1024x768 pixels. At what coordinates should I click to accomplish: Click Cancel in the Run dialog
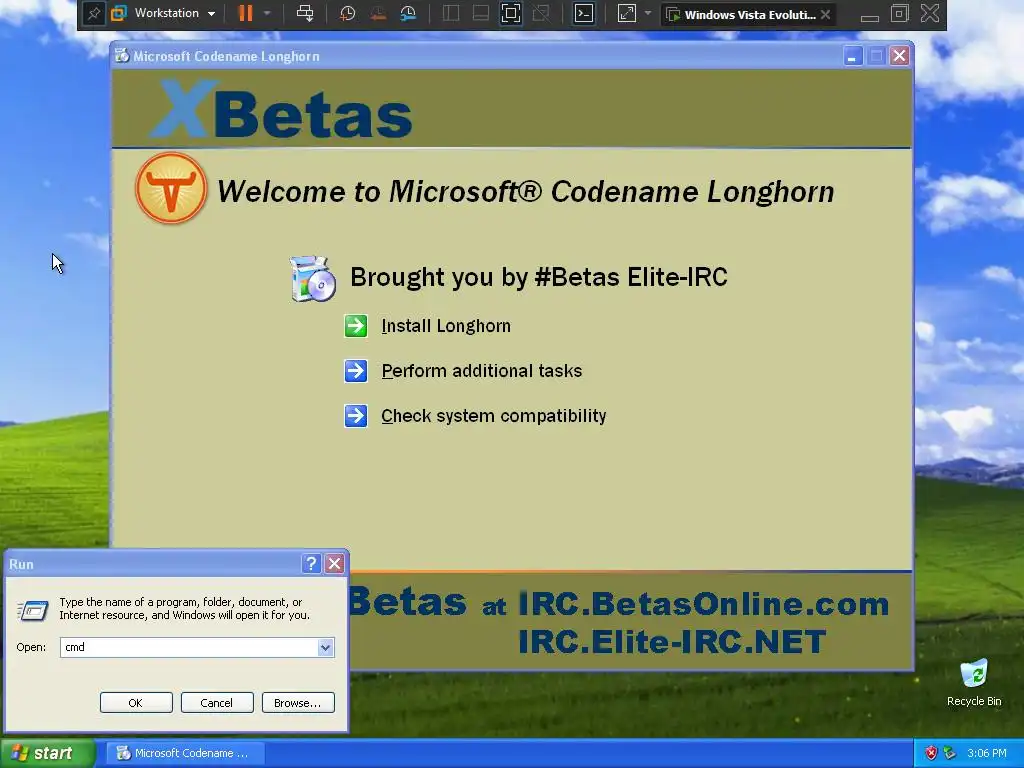(x=217, y=703)
